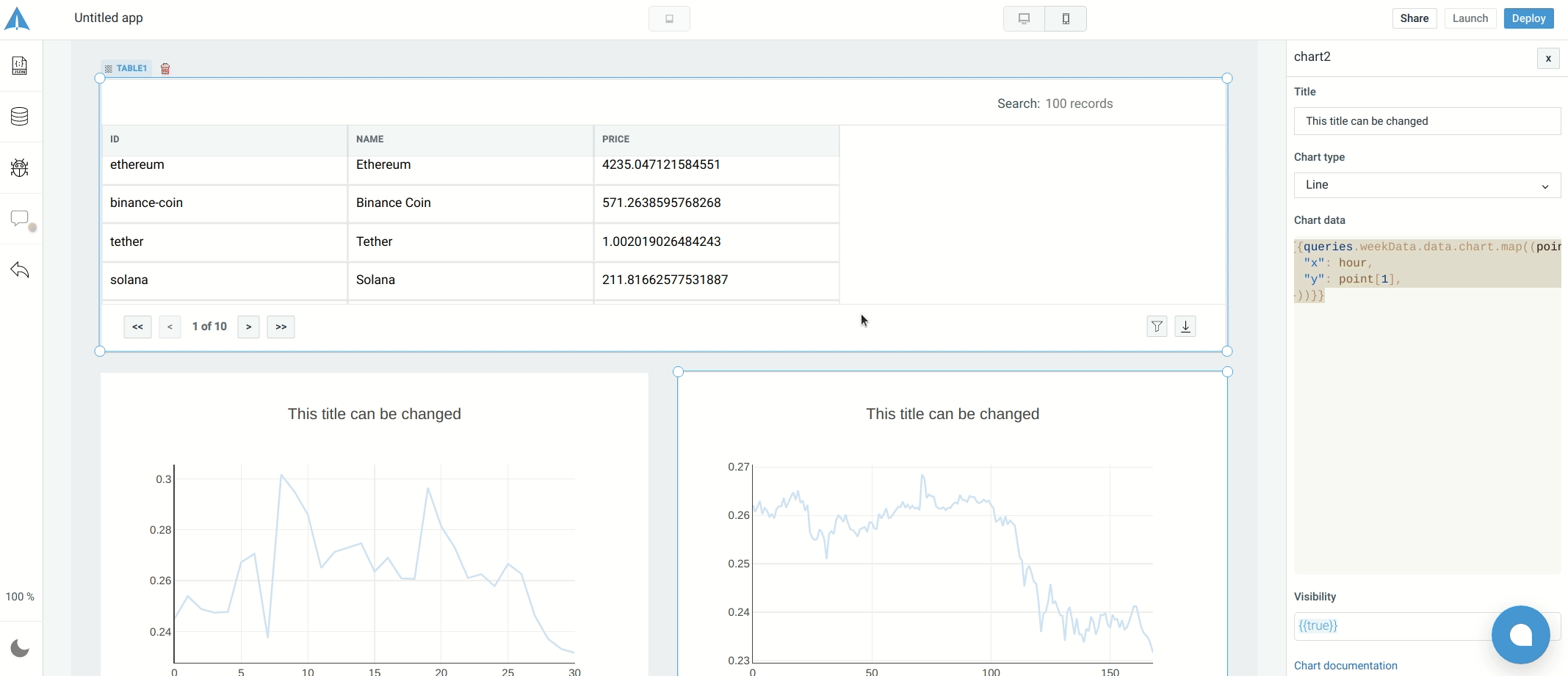Click the center toolbar icon button
Screen dimensions: 1568x676
pos(669,18)
